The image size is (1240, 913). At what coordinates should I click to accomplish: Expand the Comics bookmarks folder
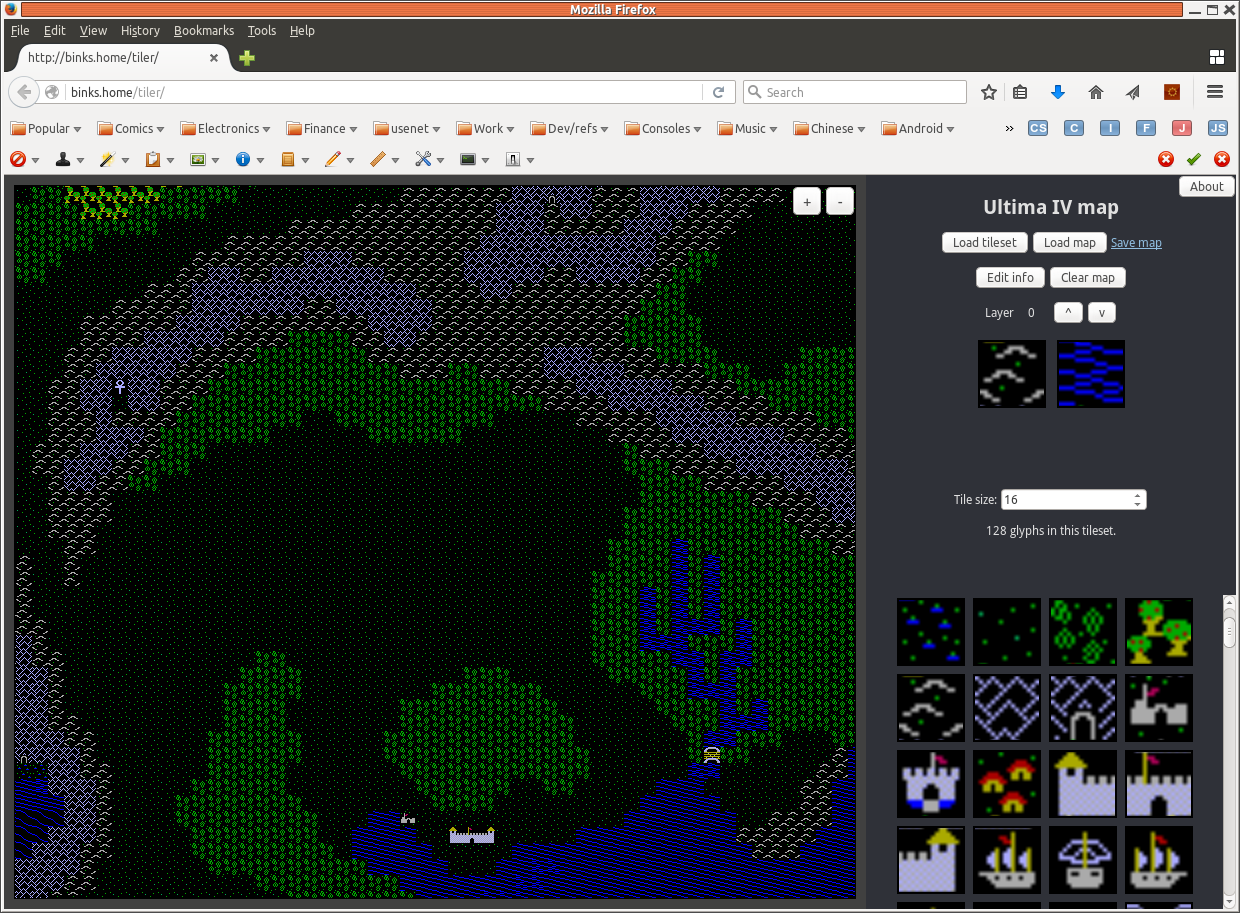tap(132, 128)
